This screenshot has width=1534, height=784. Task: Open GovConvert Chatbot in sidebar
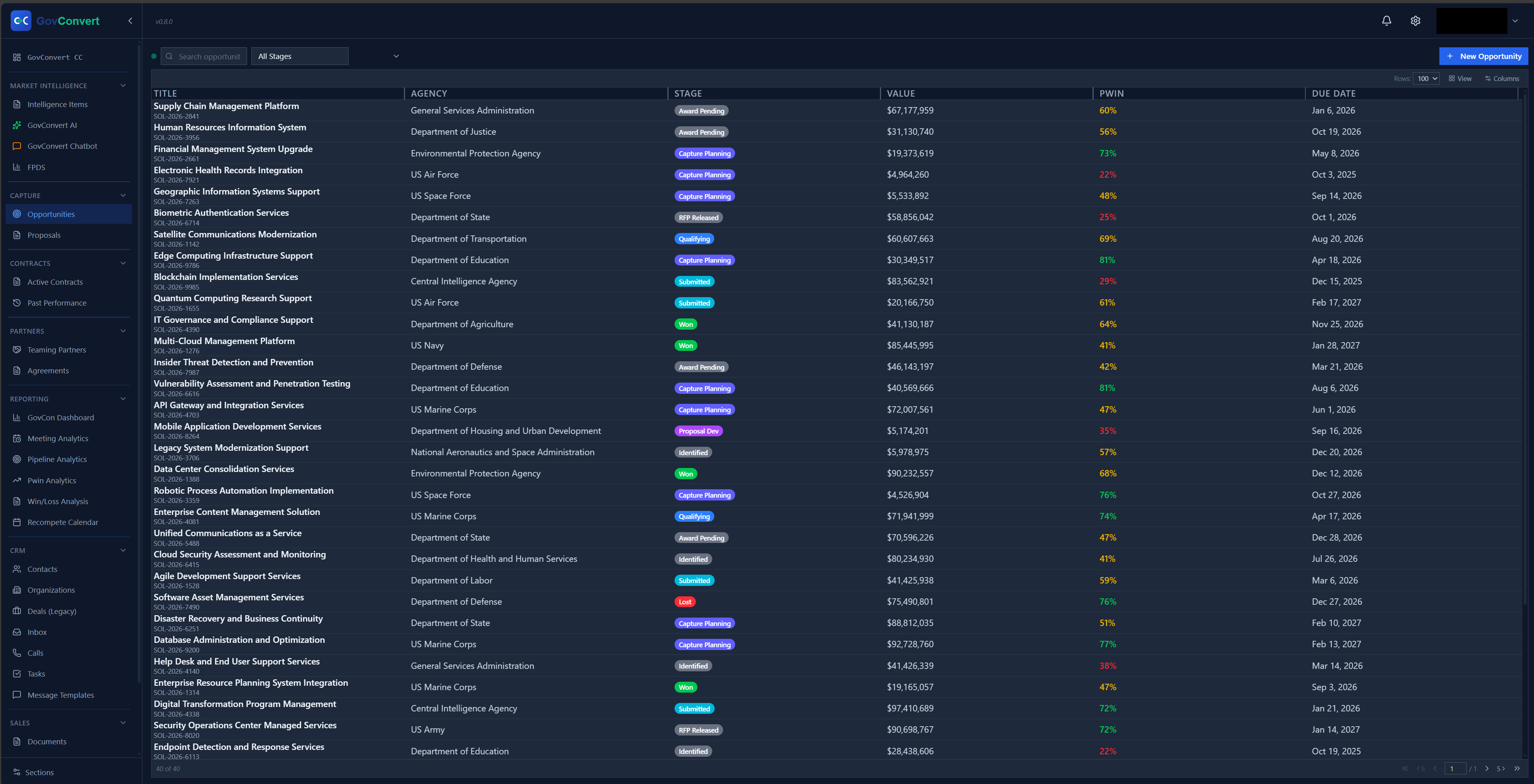point(62,146)
